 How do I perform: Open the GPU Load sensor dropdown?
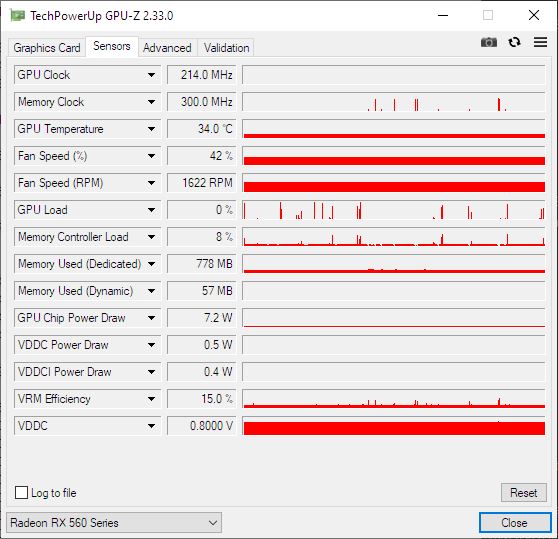pos(151,210)
